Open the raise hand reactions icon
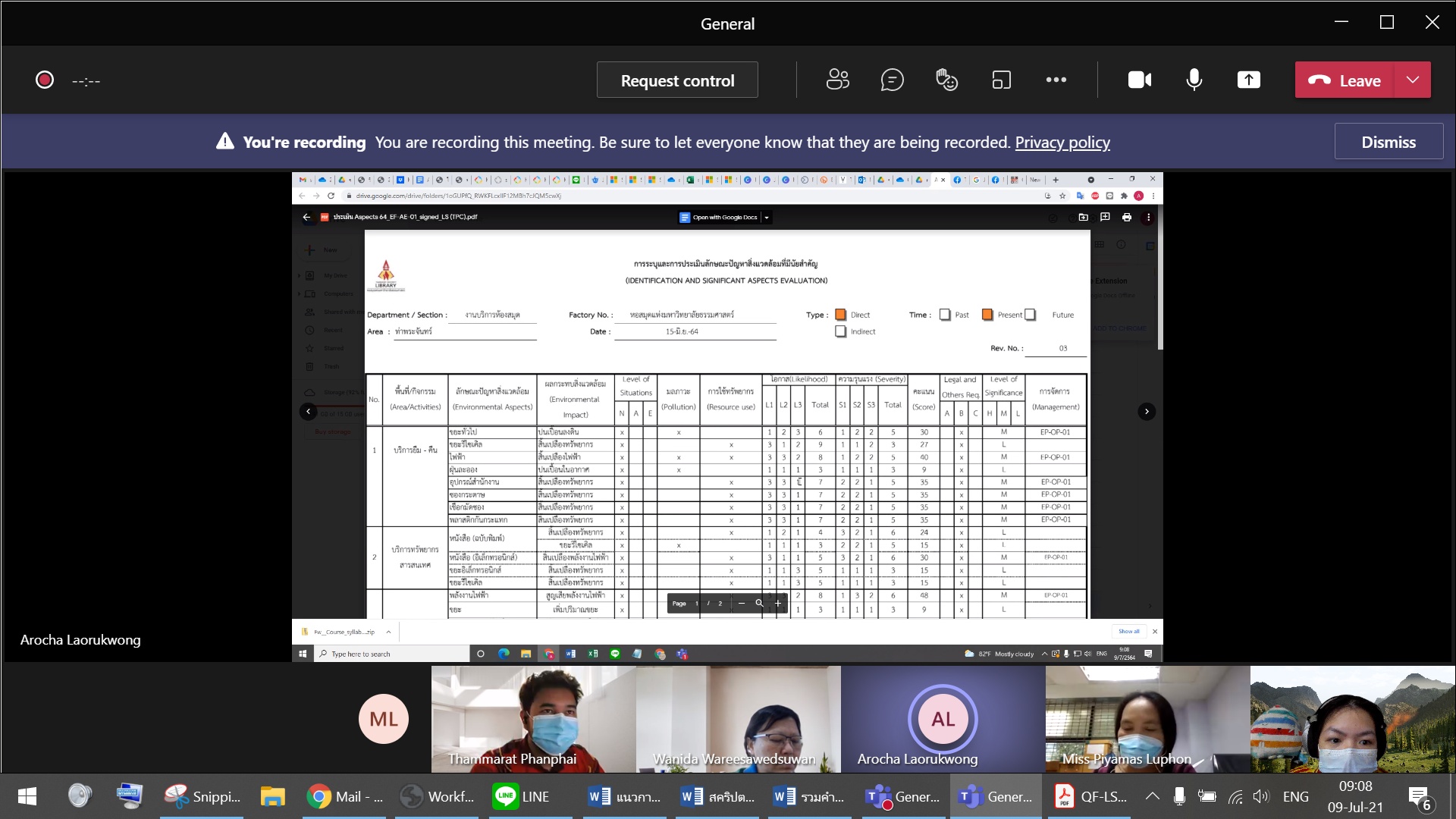This screenshot has height=819, width=1456. click(x=946, y=80)
